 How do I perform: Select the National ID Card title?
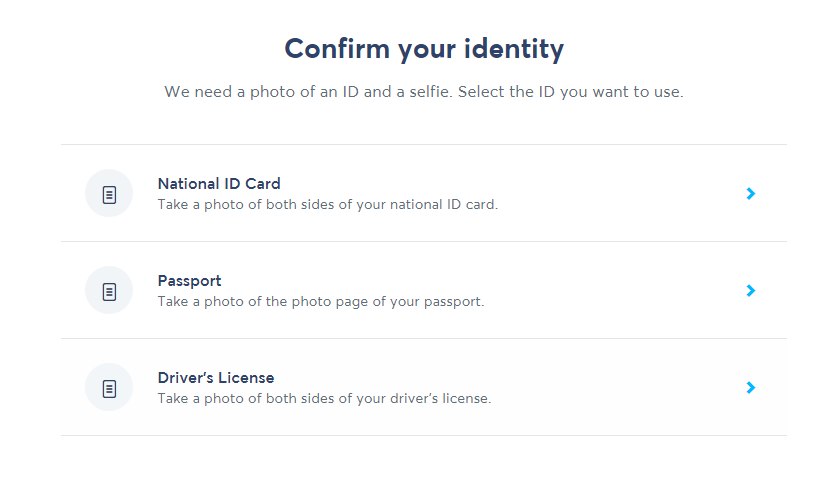click(x=219, y=184)
